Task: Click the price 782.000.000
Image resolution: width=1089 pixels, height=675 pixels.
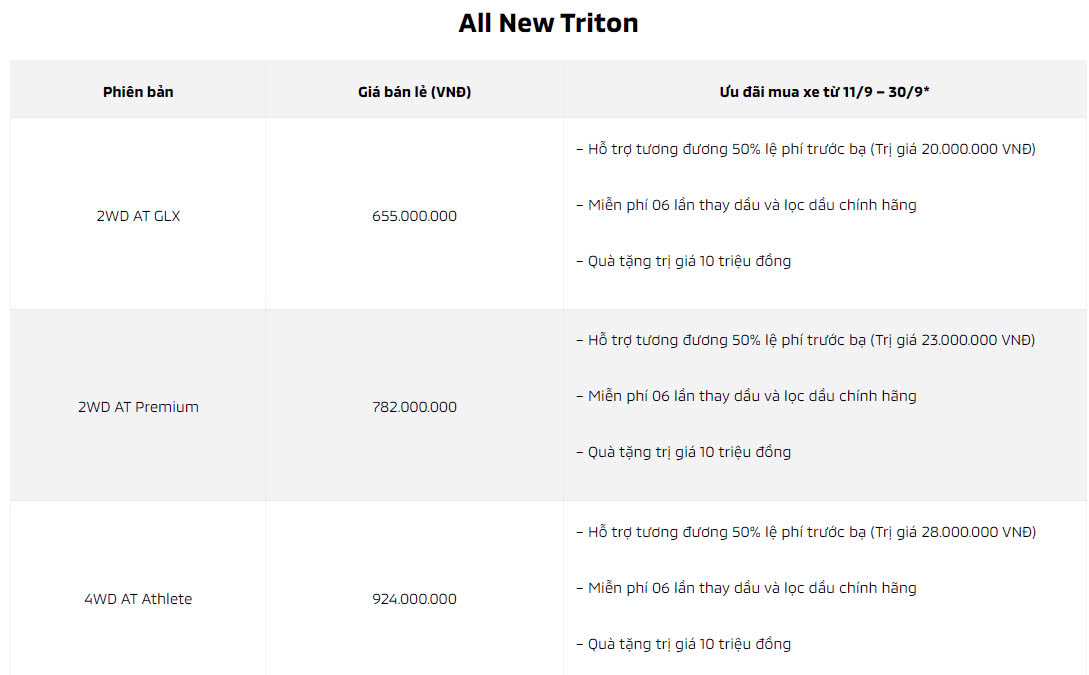Action: [414, 407]
